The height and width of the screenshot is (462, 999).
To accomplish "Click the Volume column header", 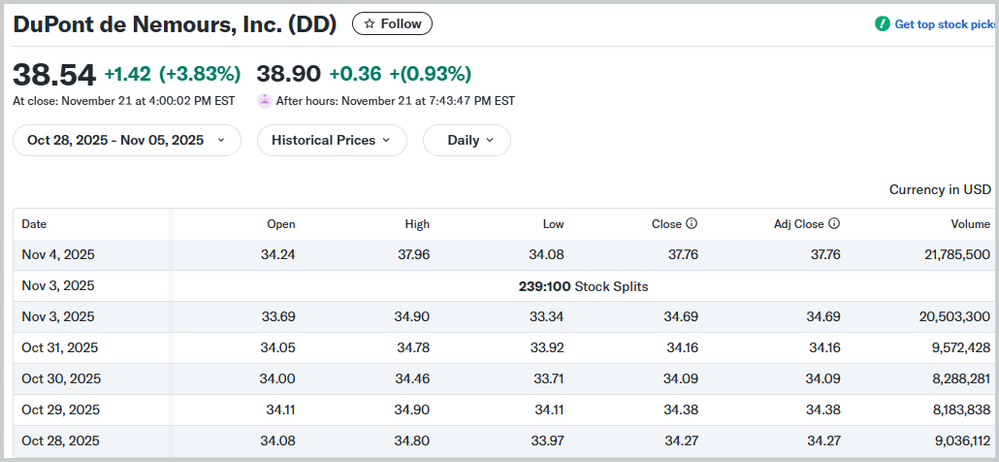I will tap(971, 225).
